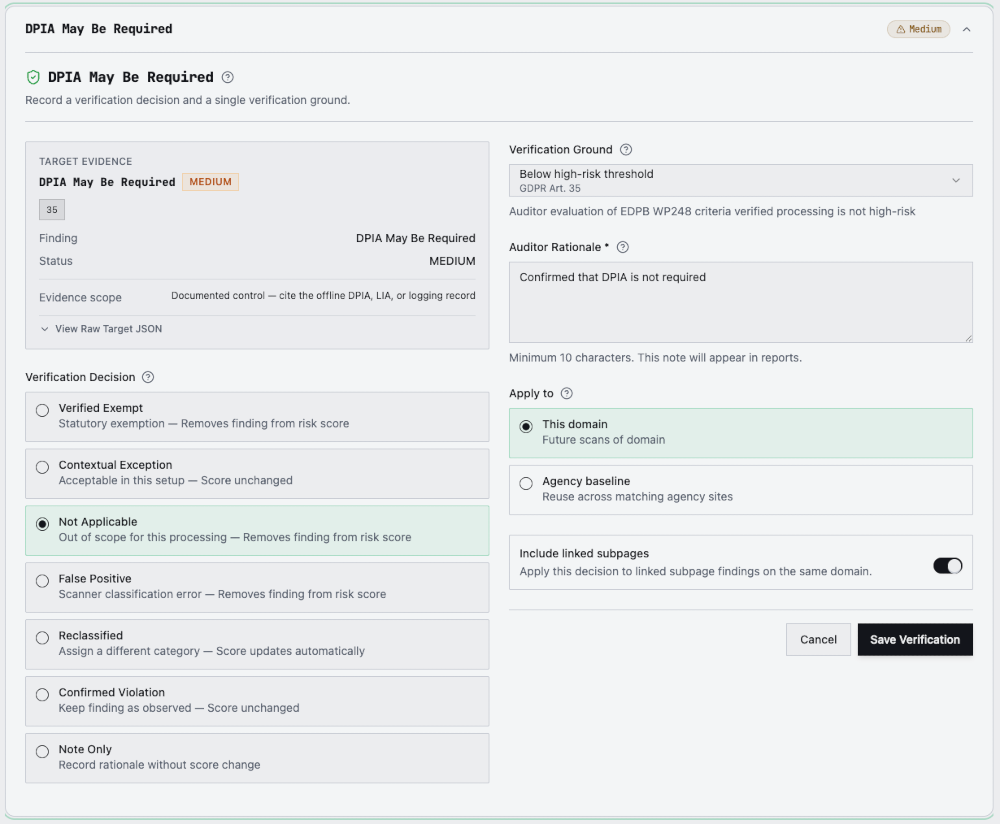The height and width of the screenshot is (824, 1000).
Task: Click the MEDIUM tag in Target Evidence
Action: pyautogui.click(x=210, y=182)
